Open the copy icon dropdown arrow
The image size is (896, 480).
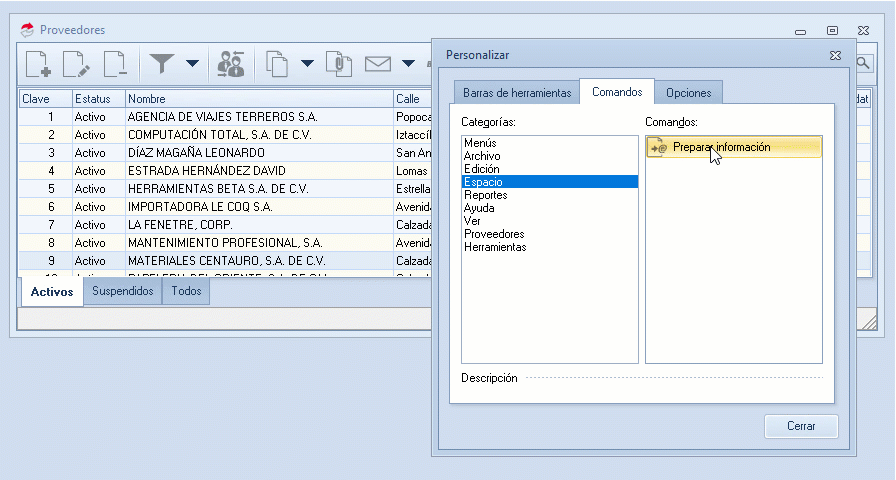pos(307,65)
